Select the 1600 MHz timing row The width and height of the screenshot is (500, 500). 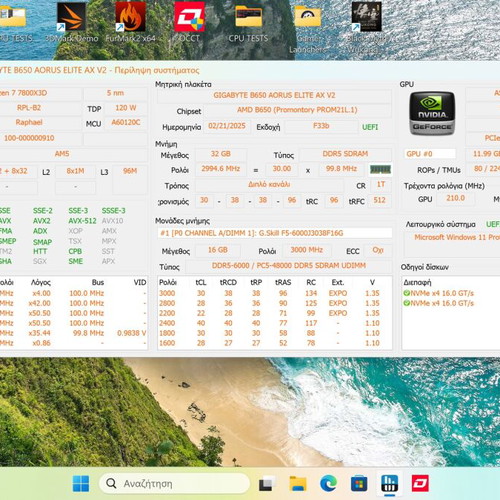pyautogui.click(x=274, y=343)
